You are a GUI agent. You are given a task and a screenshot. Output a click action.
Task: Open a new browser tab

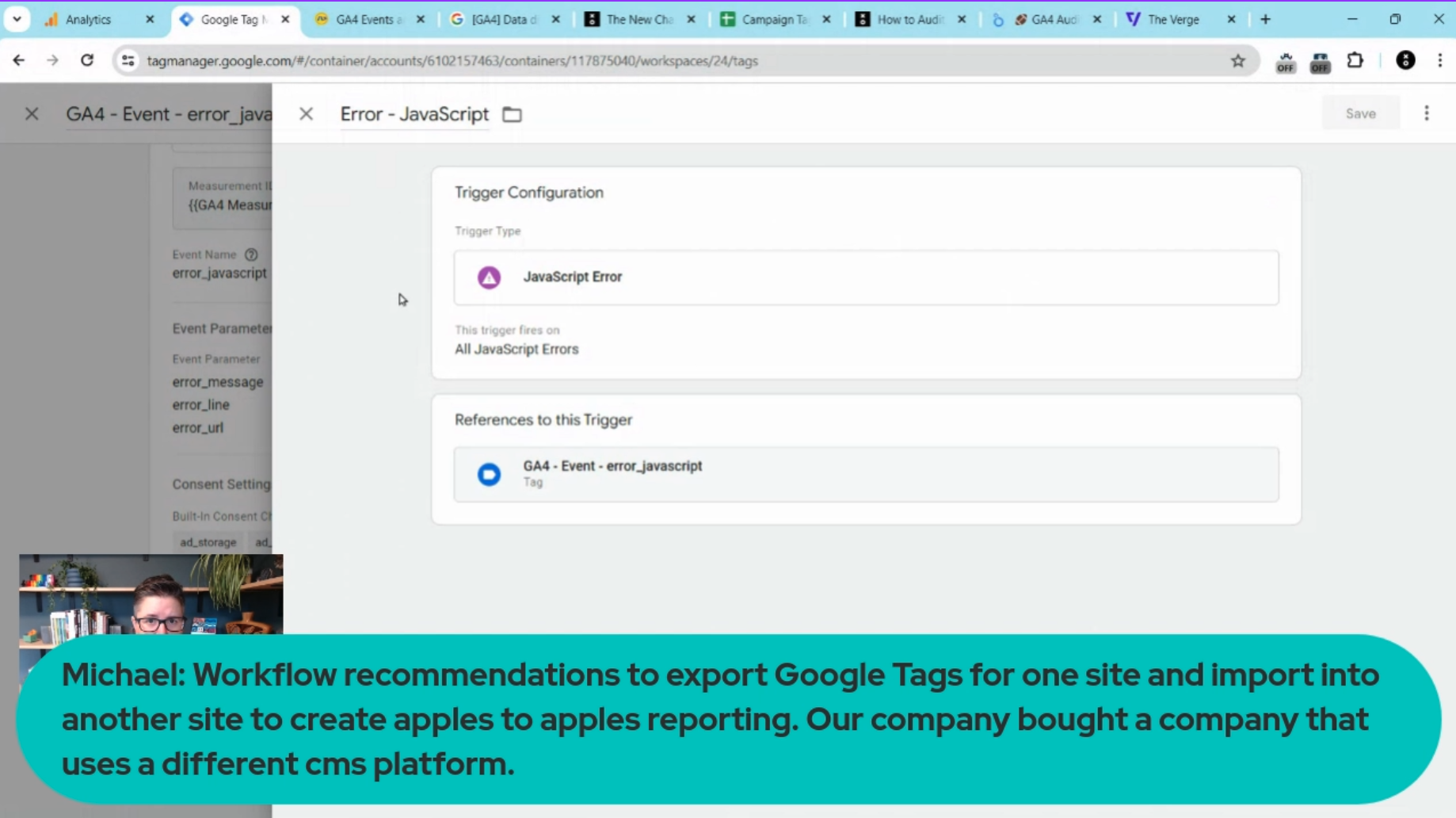(x=1265, y=19)
